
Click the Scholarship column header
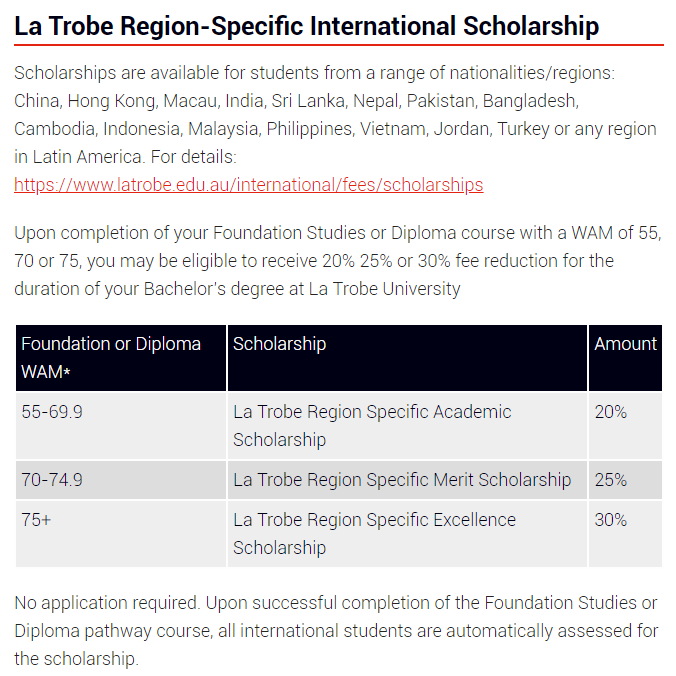coord(407,358)
